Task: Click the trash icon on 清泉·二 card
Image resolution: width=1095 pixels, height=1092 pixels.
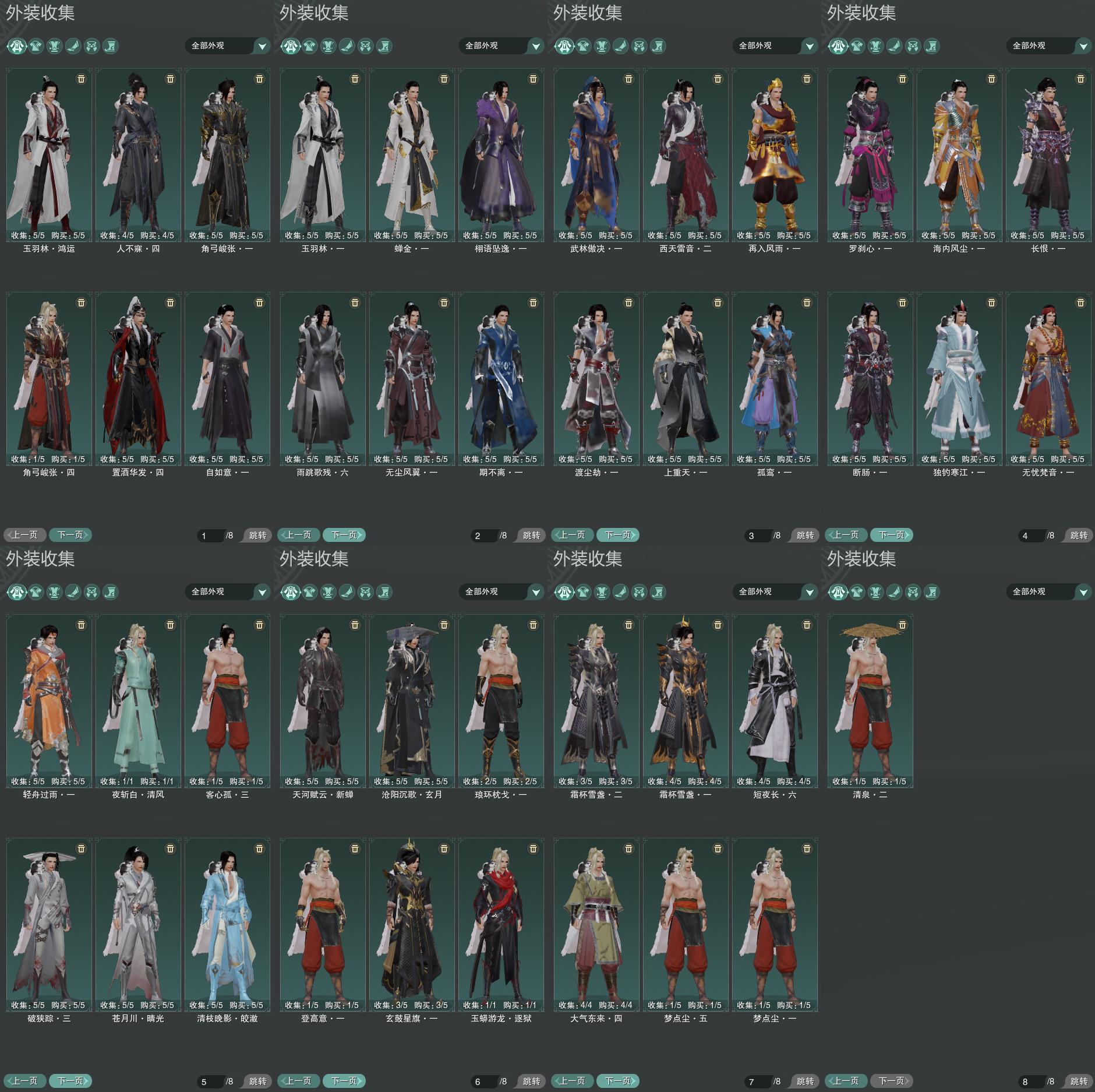Action: 903,625
